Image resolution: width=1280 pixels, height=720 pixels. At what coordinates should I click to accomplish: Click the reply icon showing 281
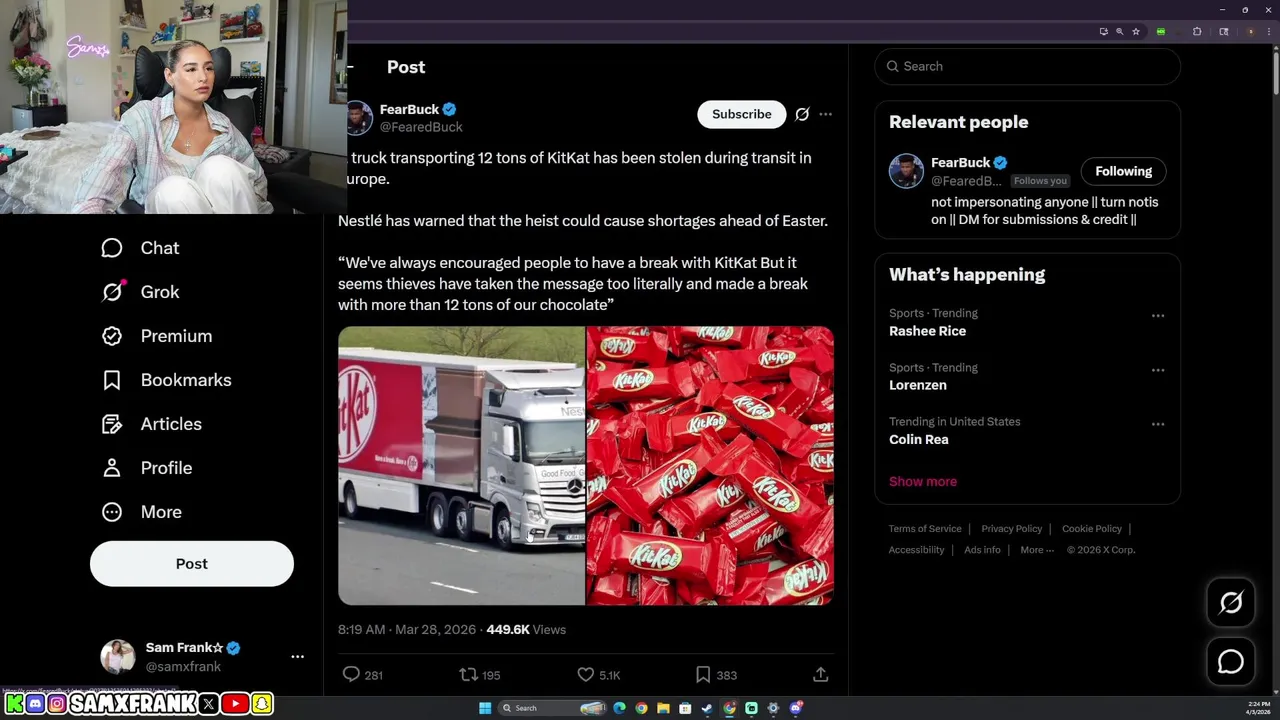click(x=351, y=675)
